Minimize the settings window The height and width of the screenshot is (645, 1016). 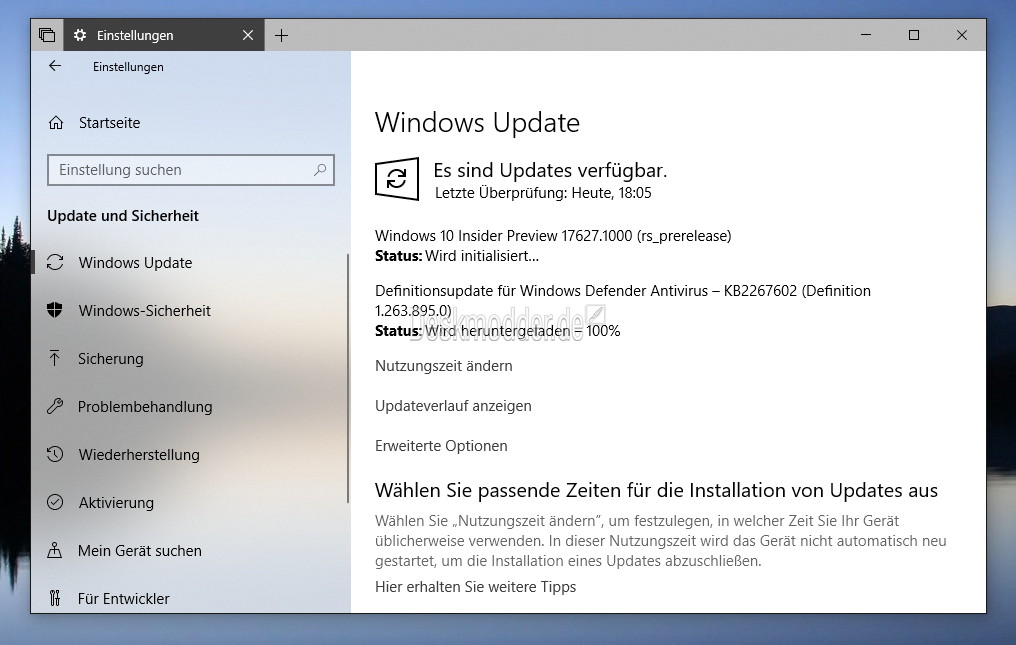866,35
